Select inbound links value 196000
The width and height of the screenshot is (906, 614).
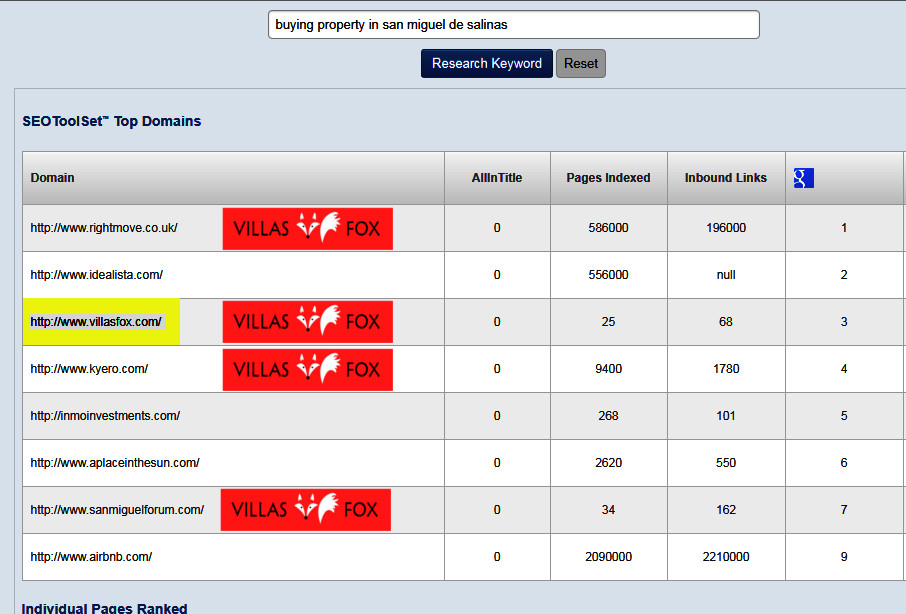tap(726, 228)
